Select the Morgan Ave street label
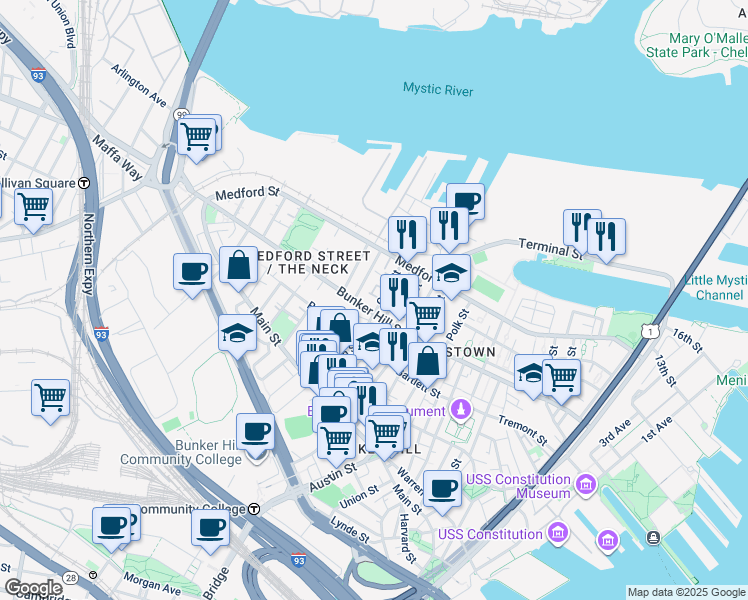This screenshot has width=748, height=600. [x=152, y=584]
